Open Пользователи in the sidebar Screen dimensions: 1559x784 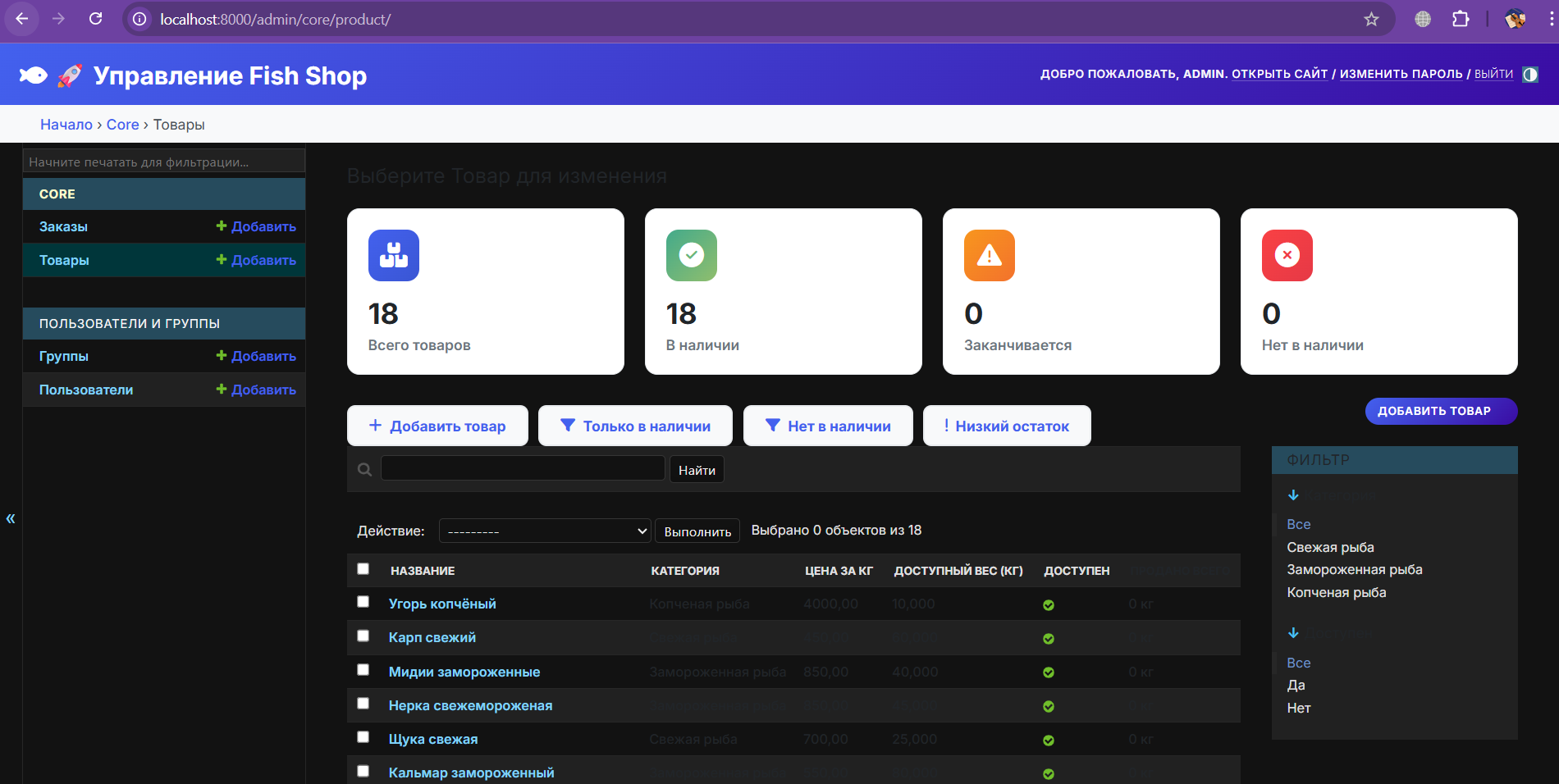click(x=86, y=390)
